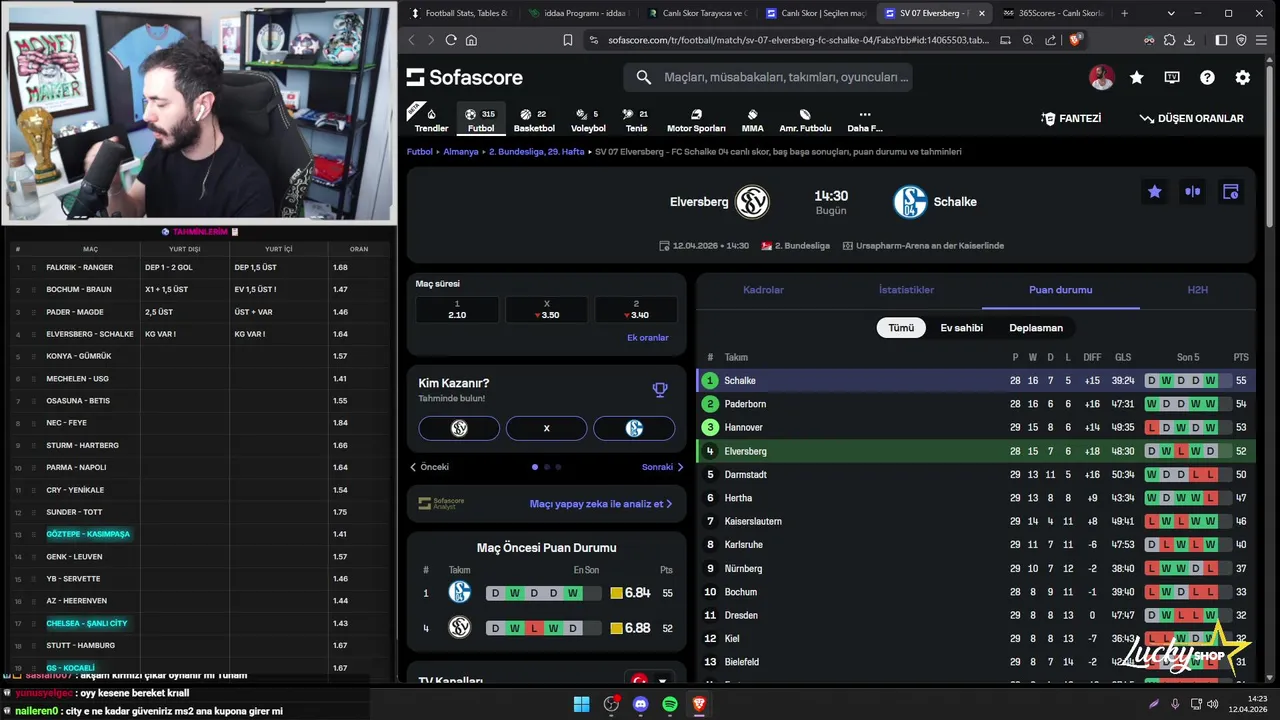The image size is (1280, 720).
Task: Click odds 3.40 for away win
Action: click(x=636, y=310)
